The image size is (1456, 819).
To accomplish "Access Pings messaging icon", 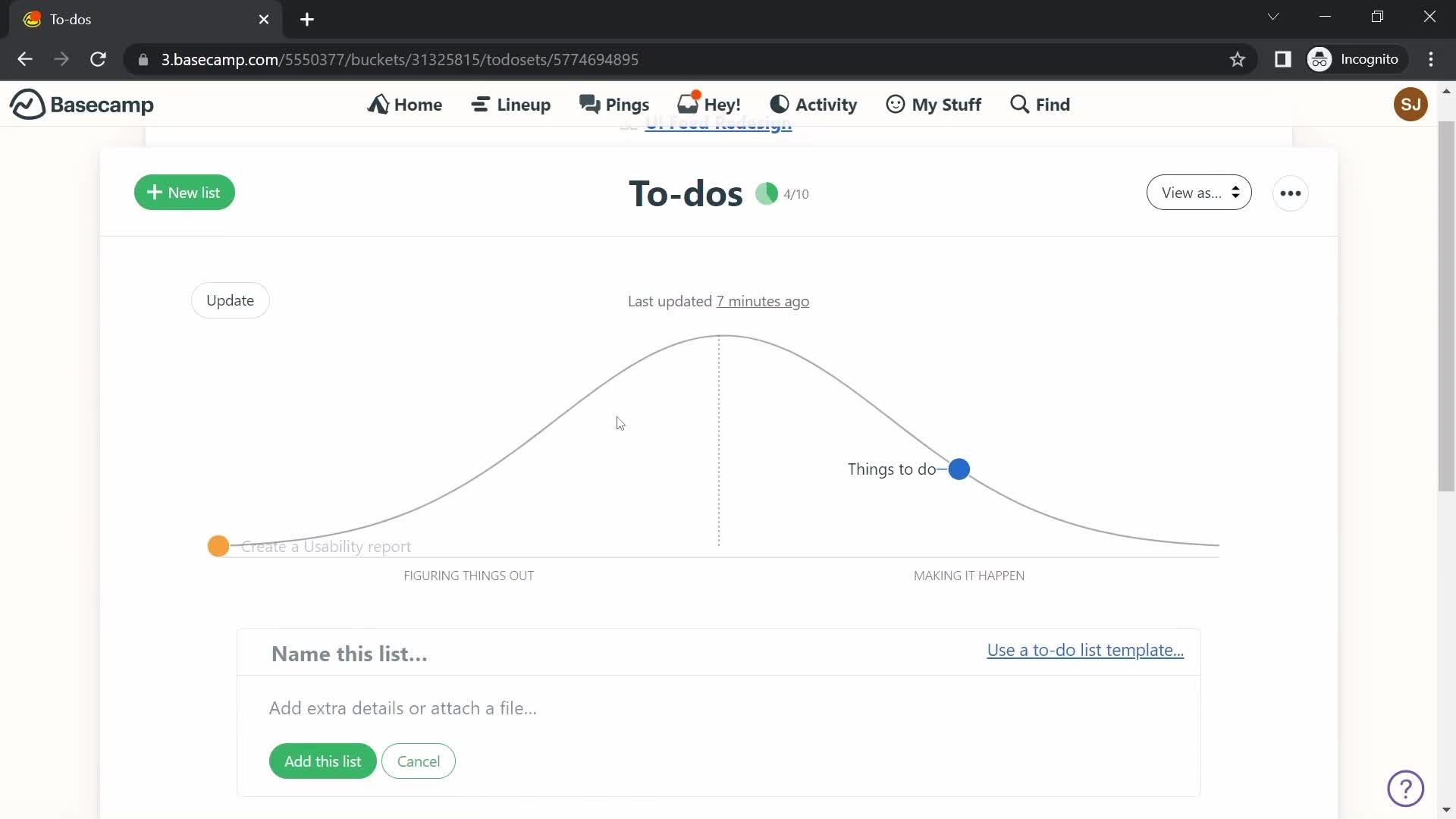I will point(615,104).
